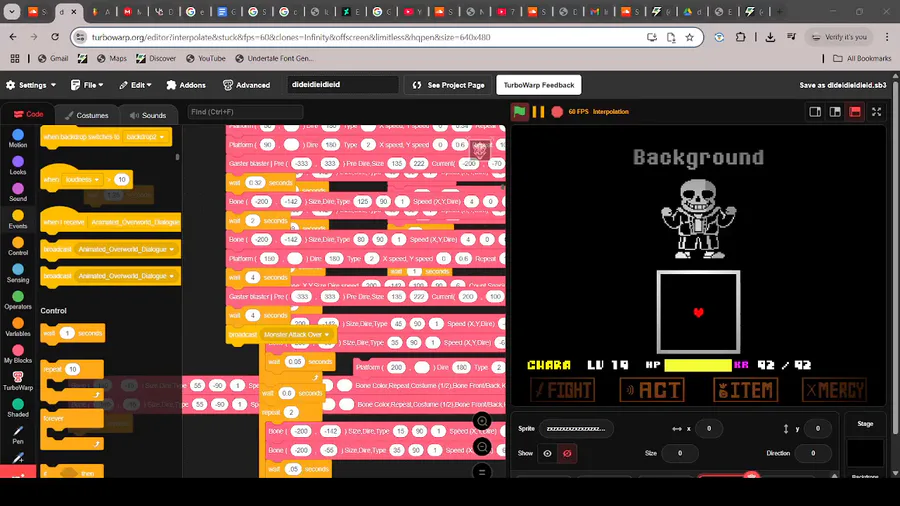The height and width of the screenshot is (506, 900).
Task: Reset workspace zoom with equals icon
Action: [x=482, y=472]
